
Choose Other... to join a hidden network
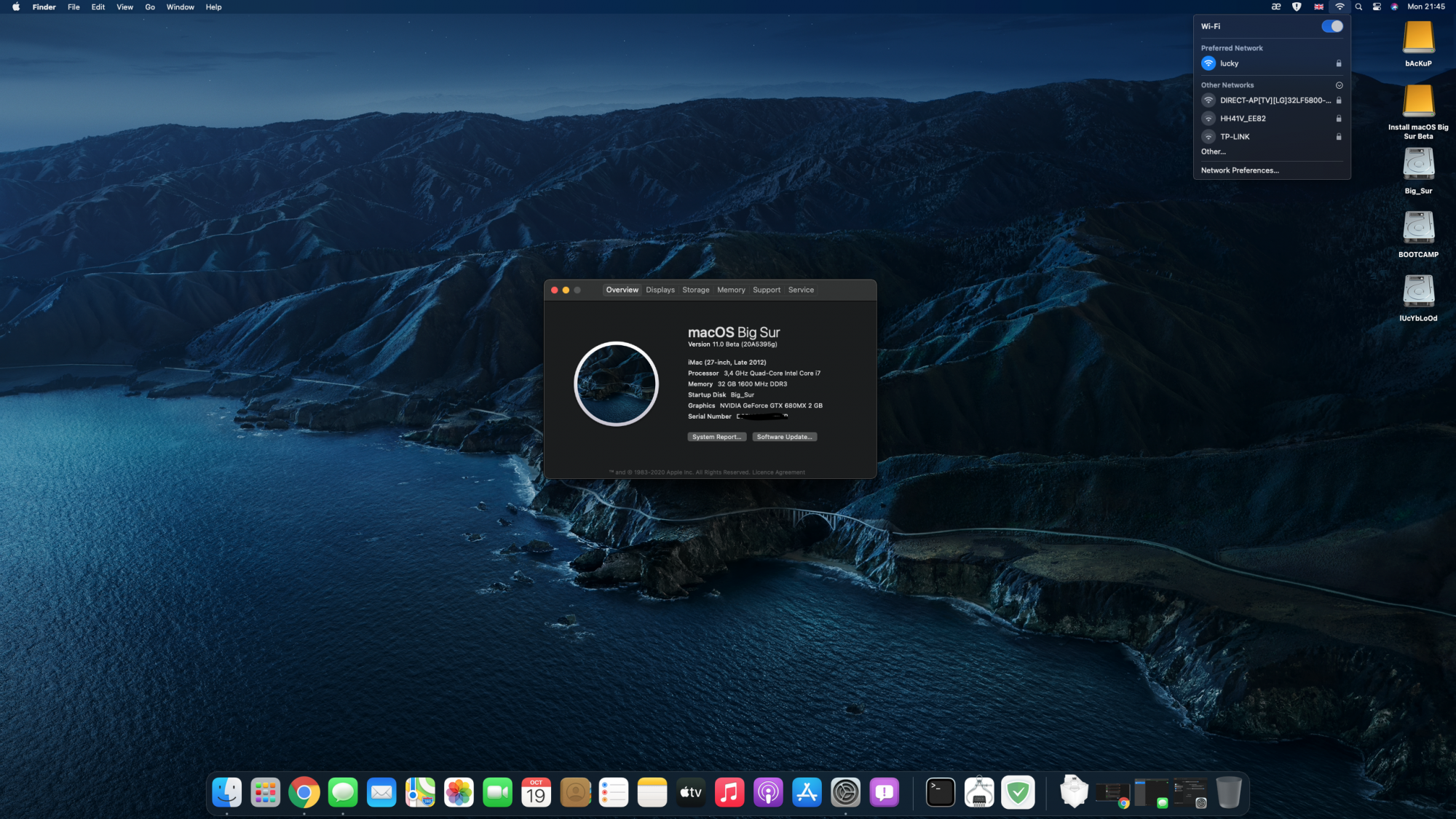(x=1214, y=152)
